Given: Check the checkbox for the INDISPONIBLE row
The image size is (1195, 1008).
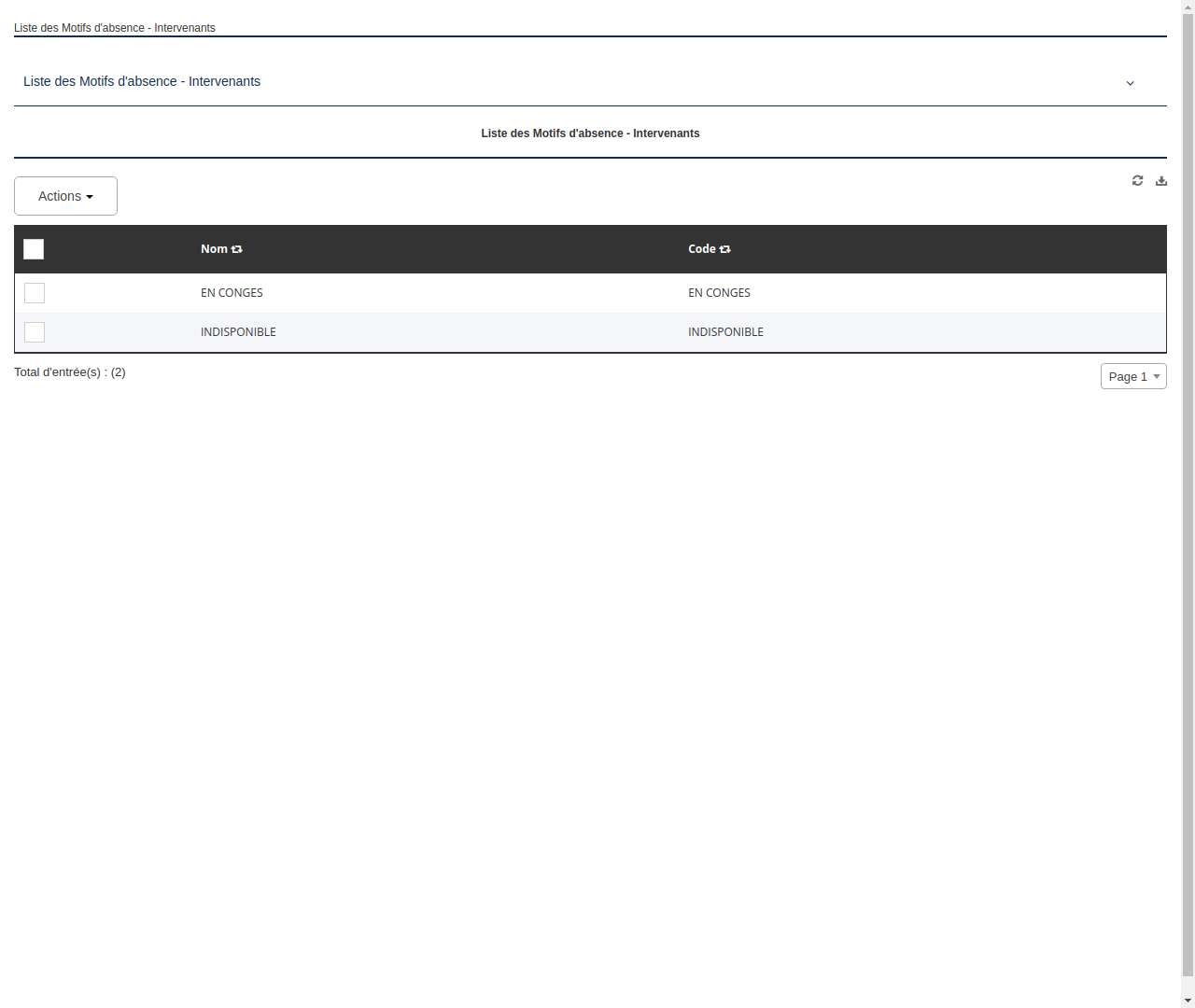Looking at the screenshot, I should click(34, 331).
